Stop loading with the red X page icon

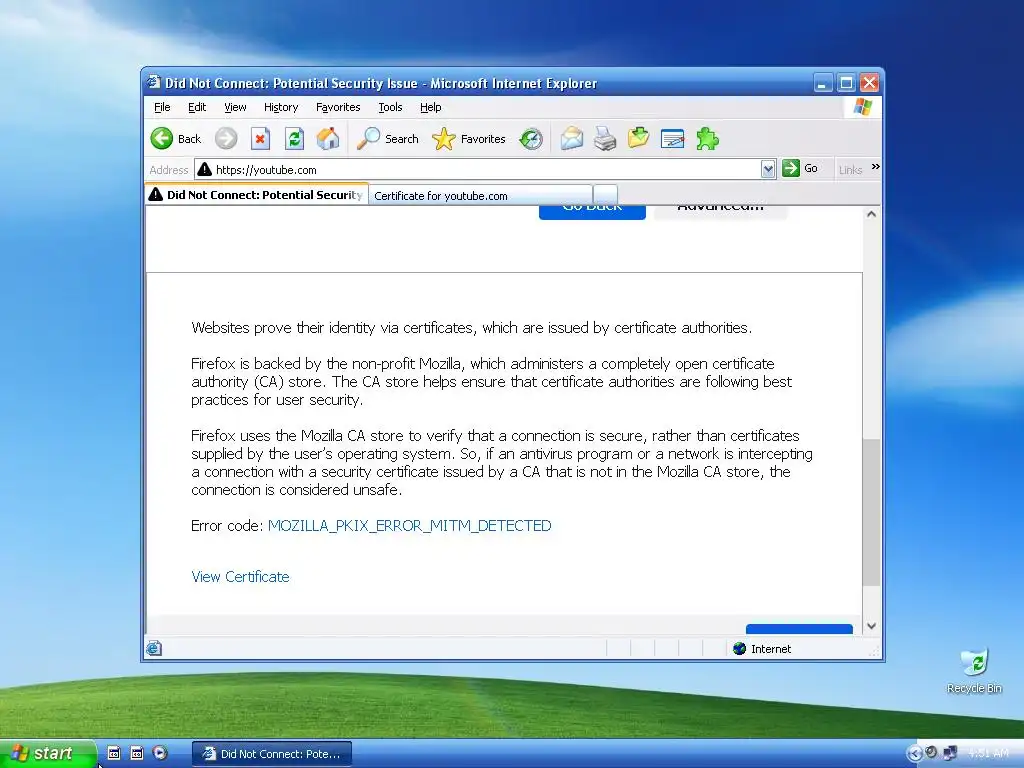click(x=260, y=138)
